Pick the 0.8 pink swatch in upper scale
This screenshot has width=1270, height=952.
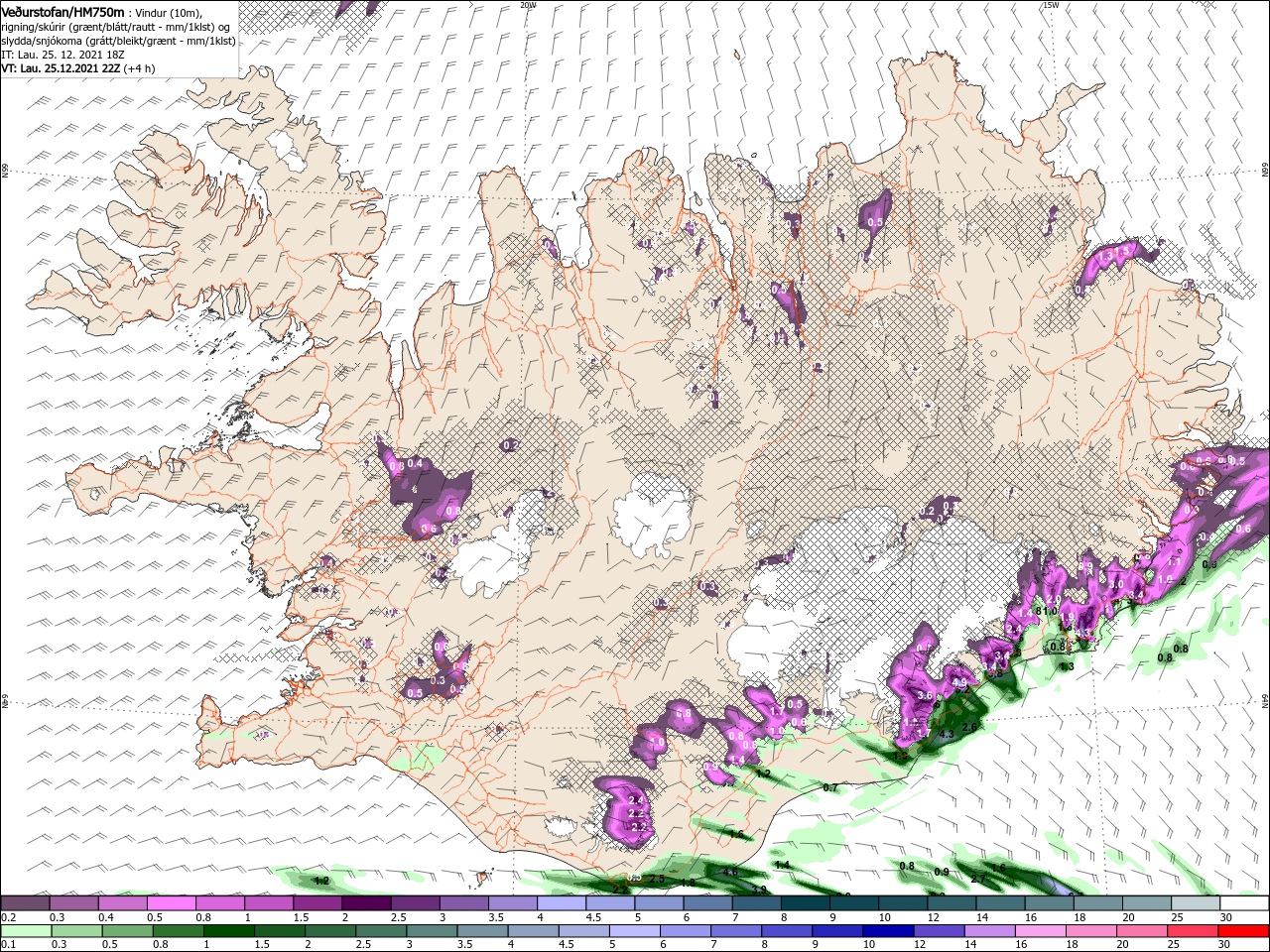coord(219,903)
